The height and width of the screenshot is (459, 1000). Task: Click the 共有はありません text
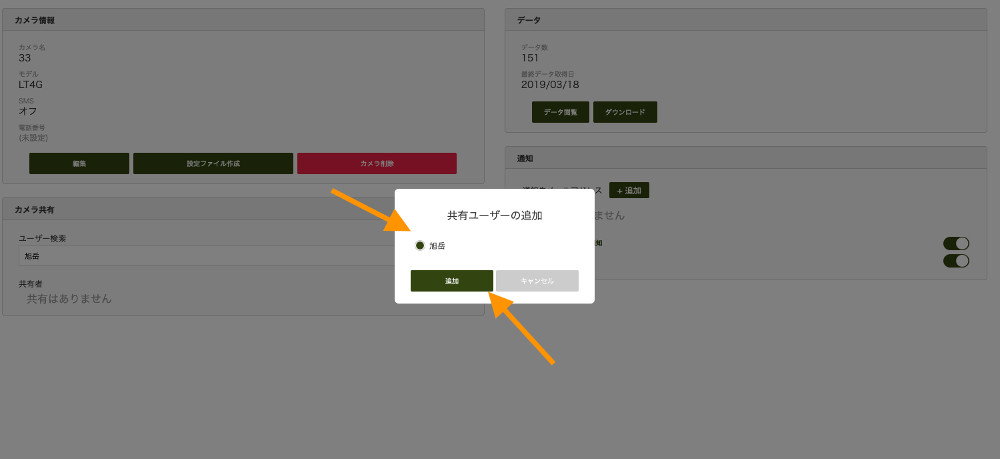pos(69,298)
